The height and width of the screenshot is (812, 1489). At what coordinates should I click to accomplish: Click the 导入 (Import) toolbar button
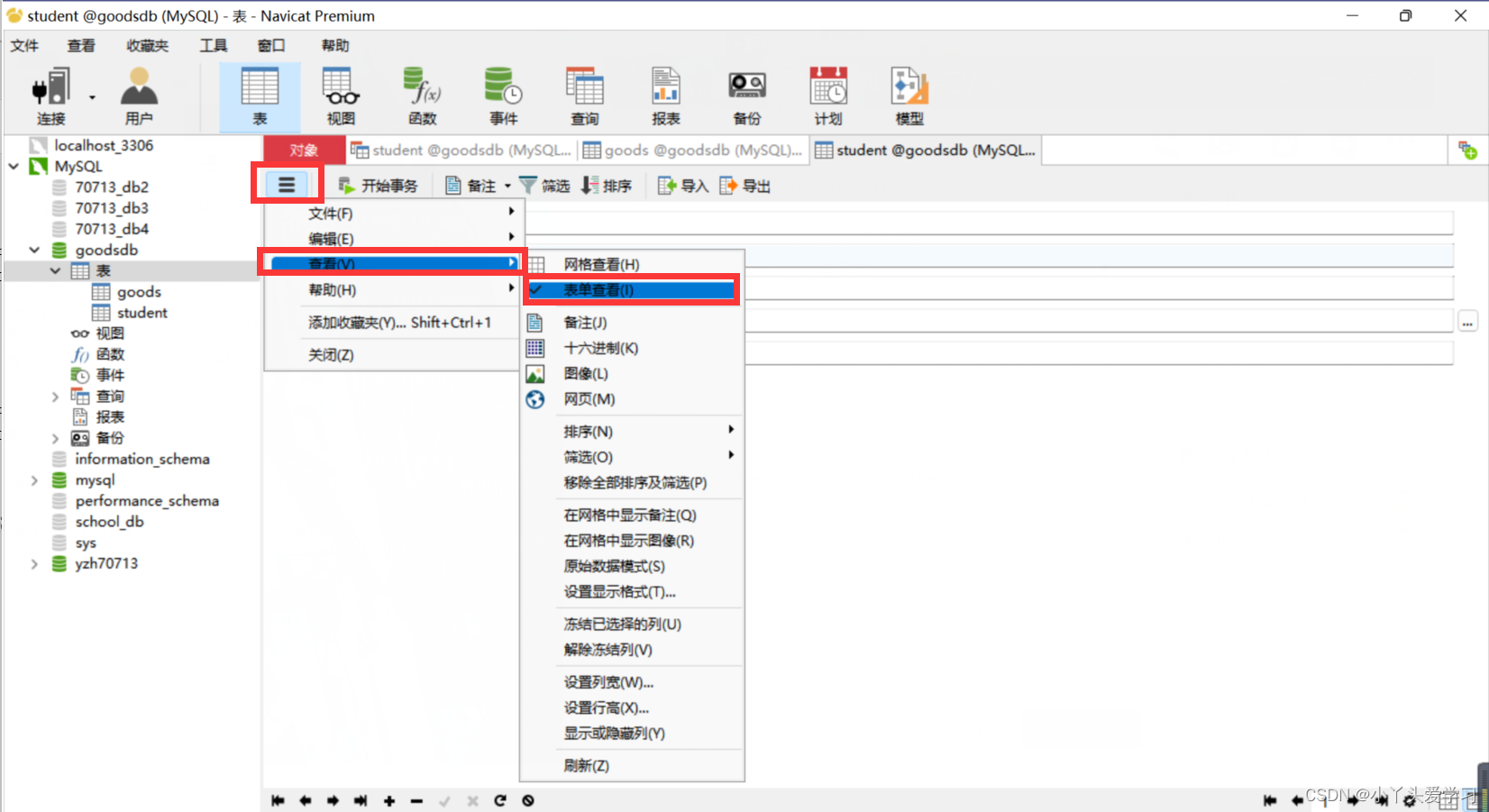[682, 186]
